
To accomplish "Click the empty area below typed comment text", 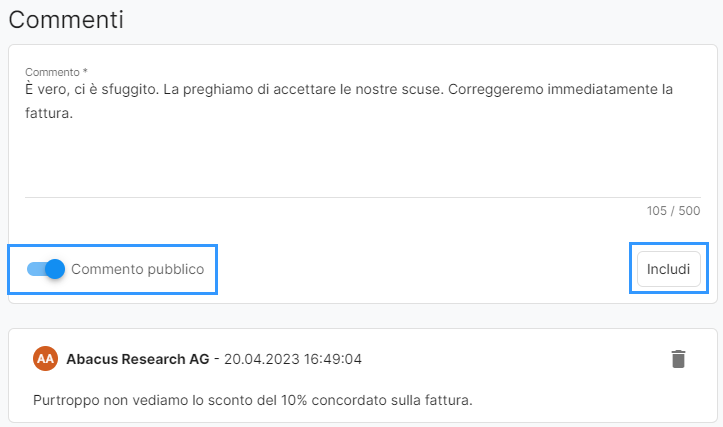I will click(363, 159).
